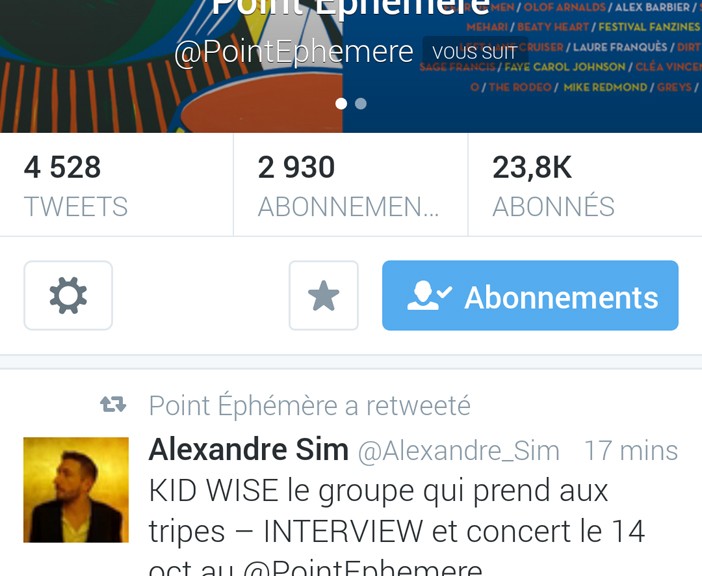Open the festival lineup banner image
This screenshot has width=702, height=576.
522,66
